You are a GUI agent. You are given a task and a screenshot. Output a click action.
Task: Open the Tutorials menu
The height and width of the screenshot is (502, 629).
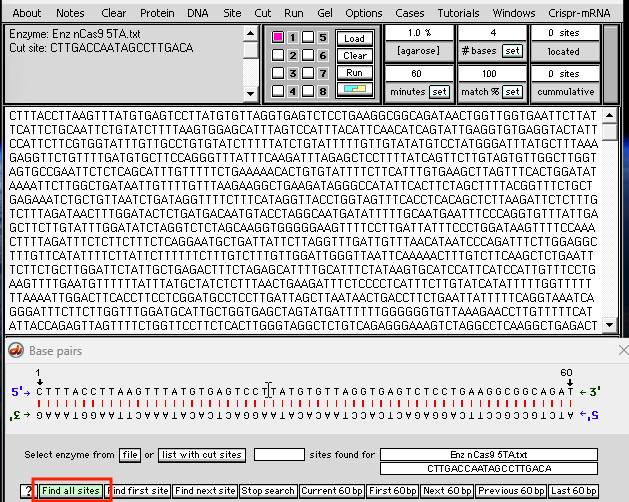(459, 13)
